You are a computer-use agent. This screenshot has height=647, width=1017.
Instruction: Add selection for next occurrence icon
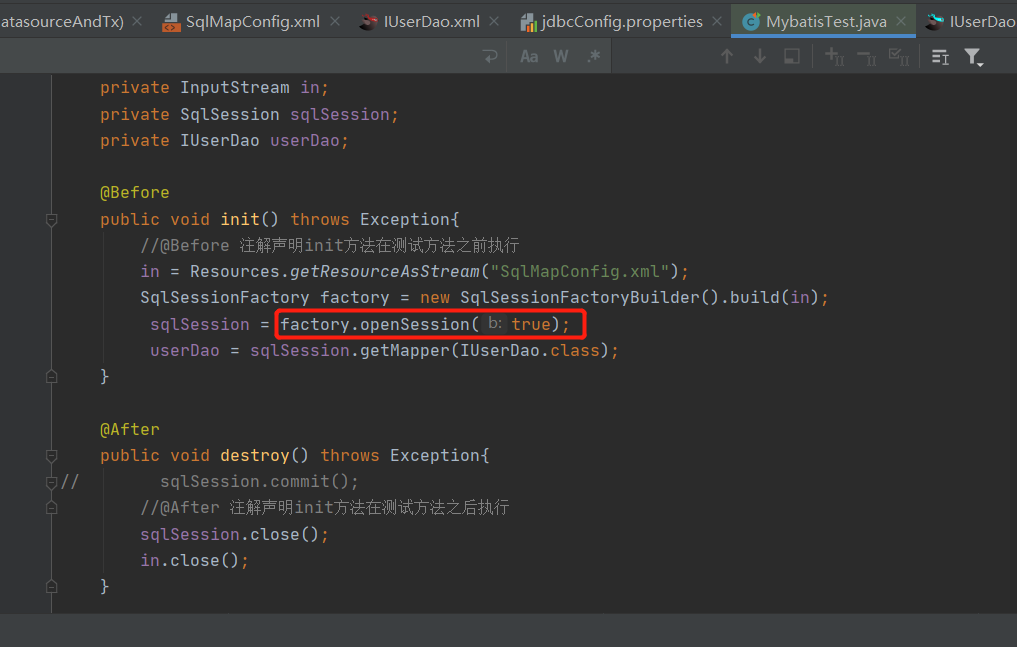834,56
